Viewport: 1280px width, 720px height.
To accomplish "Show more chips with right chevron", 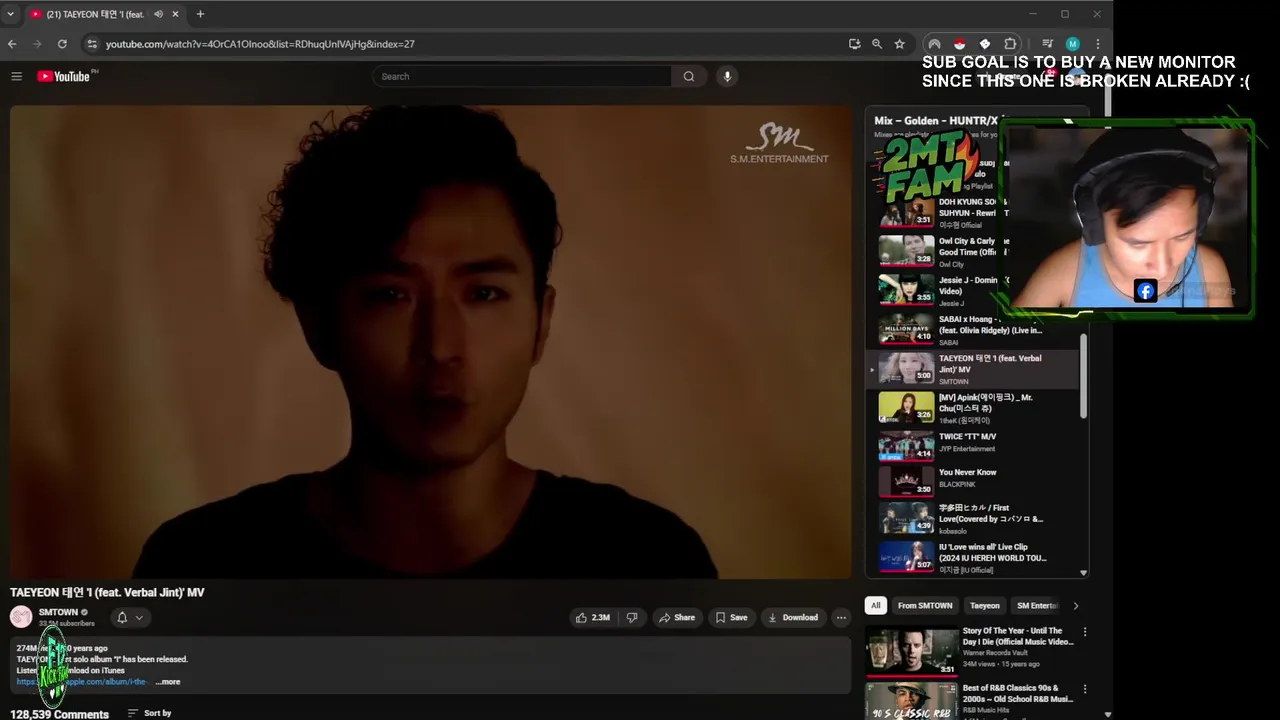I will click(x=1075, y=605).
